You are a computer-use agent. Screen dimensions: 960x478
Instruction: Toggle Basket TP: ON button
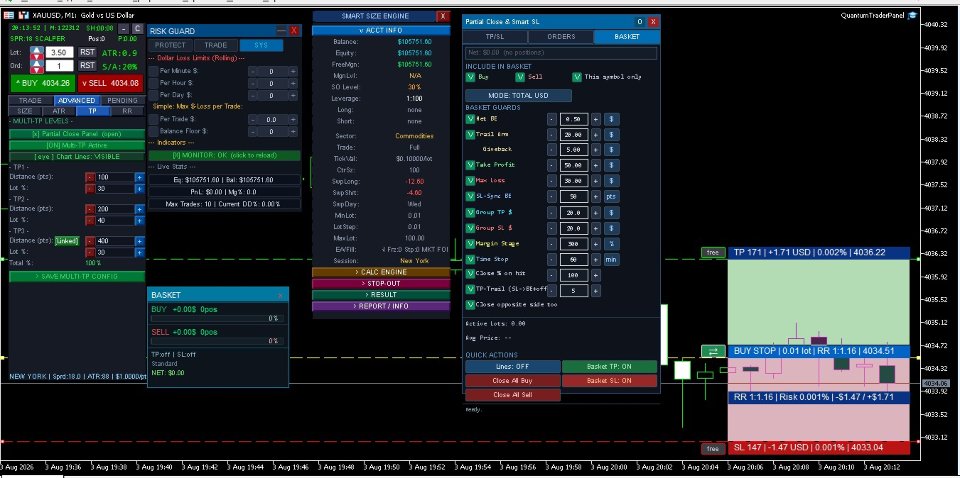pyautogui.click(x=609, y=367)
